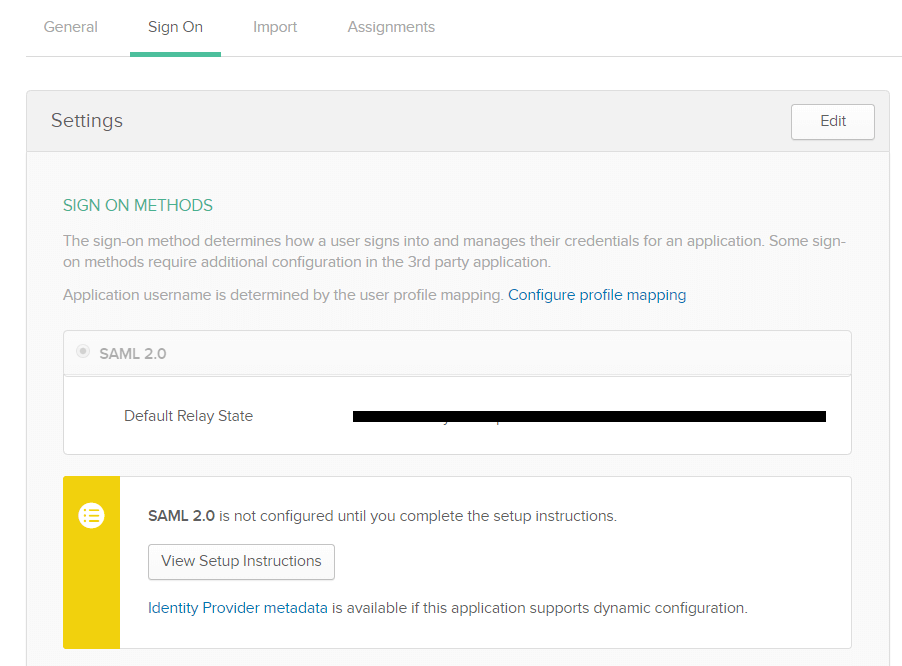Click the 'Application username is determined' text
902x666 pixels.
coord(283,295)
